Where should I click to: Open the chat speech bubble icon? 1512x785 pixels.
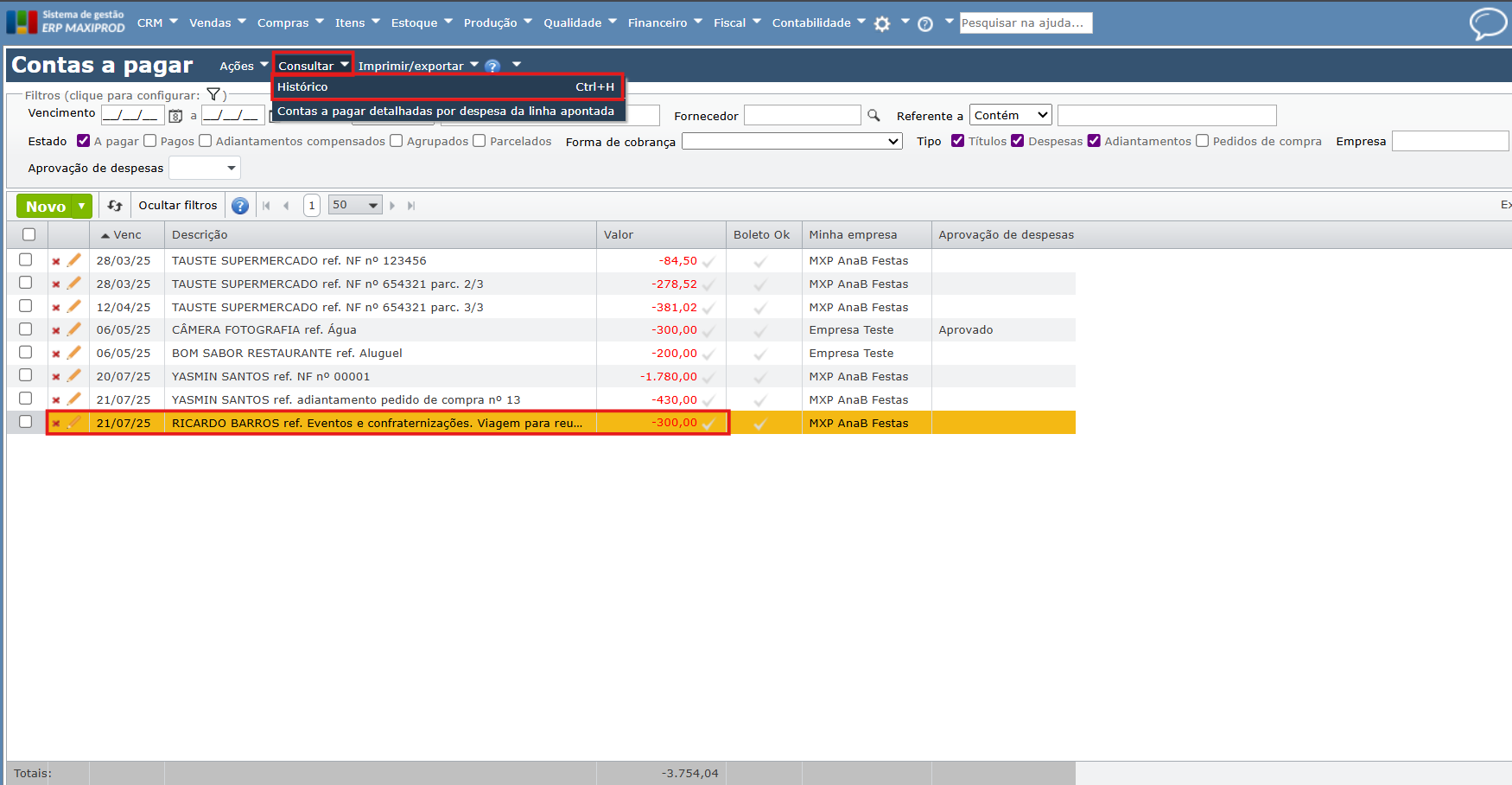pos(1488,23)
